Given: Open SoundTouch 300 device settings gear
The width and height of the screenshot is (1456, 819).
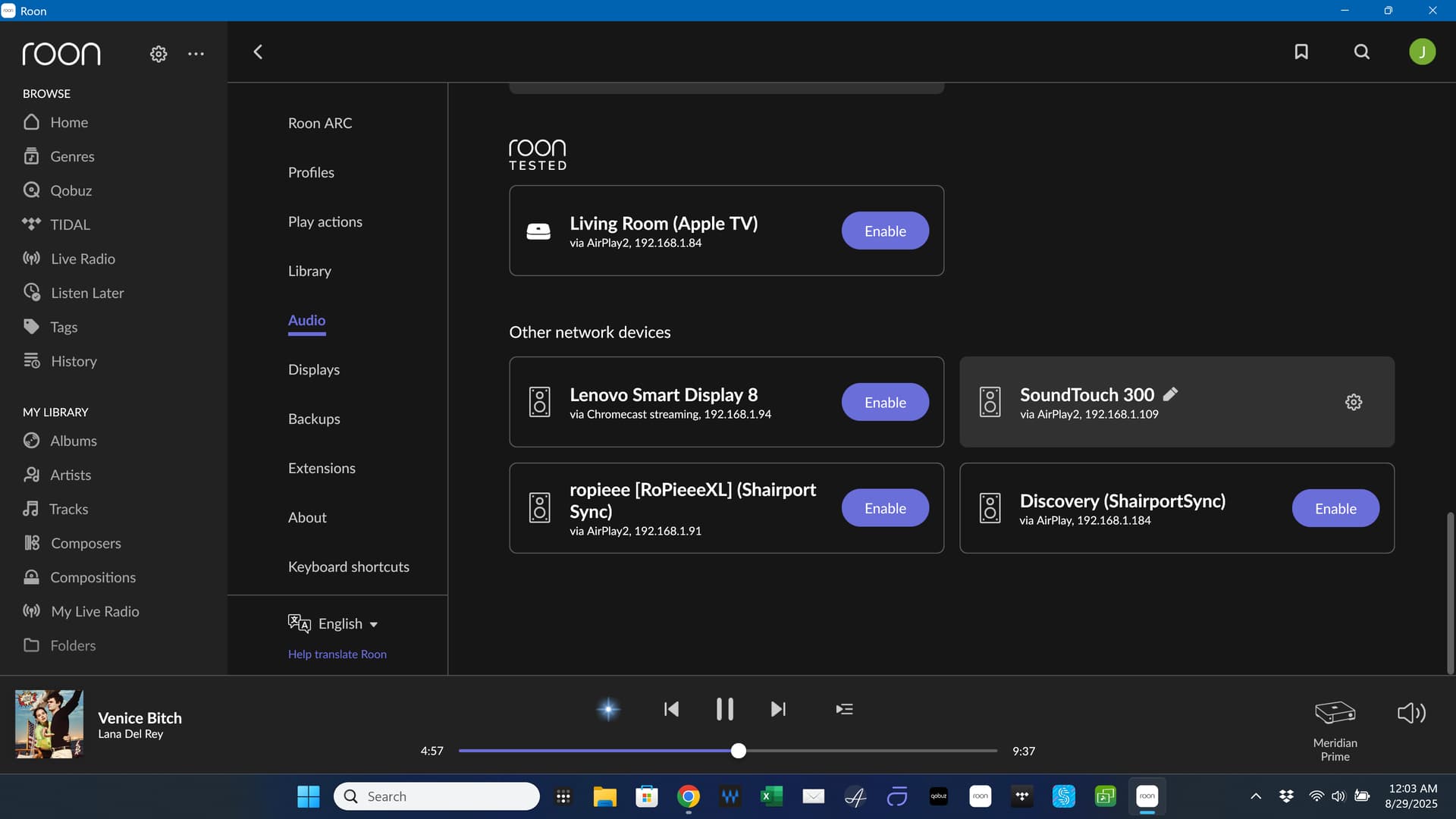Looking at the screenshot, I should point(1354,402).
